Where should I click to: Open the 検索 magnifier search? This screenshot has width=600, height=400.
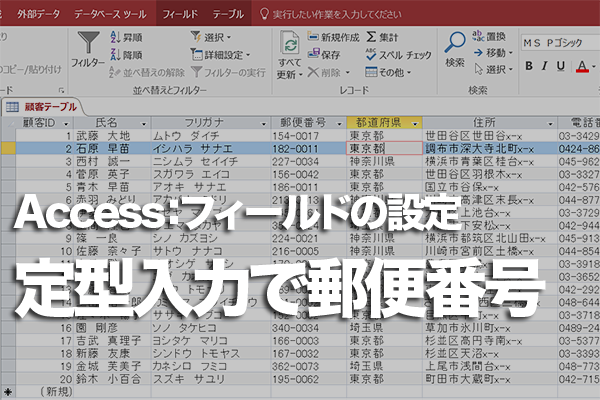pyautogui.click(x=455, y=49)
